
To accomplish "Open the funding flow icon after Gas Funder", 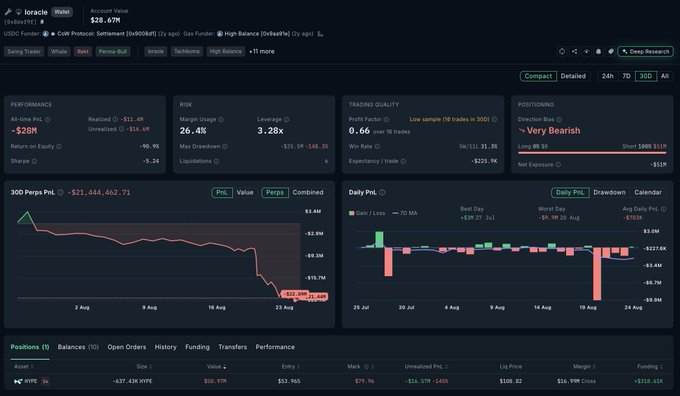I will coord(320,33).
